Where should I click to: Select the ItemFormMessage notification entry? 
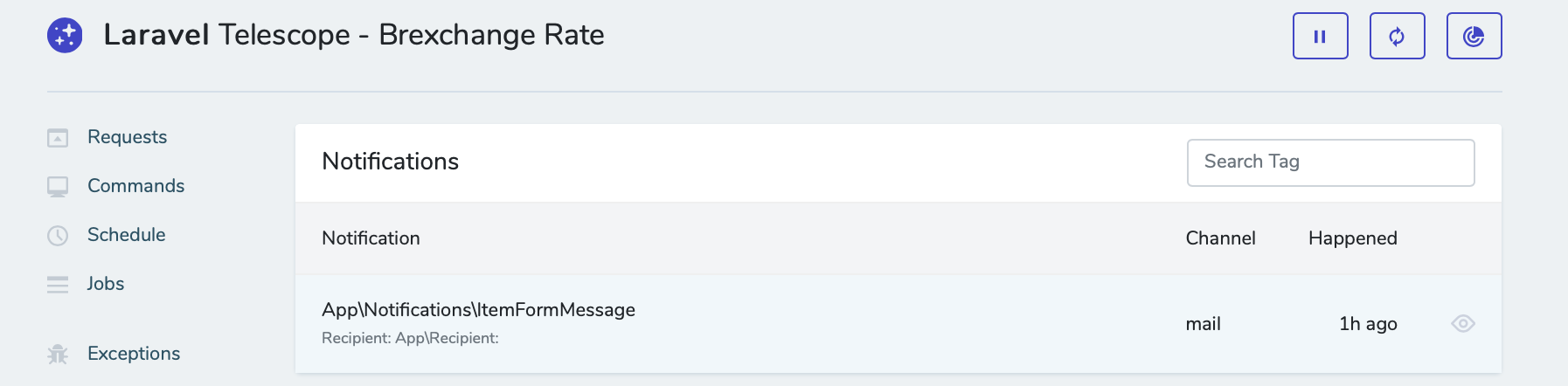(x=478, y=310)
